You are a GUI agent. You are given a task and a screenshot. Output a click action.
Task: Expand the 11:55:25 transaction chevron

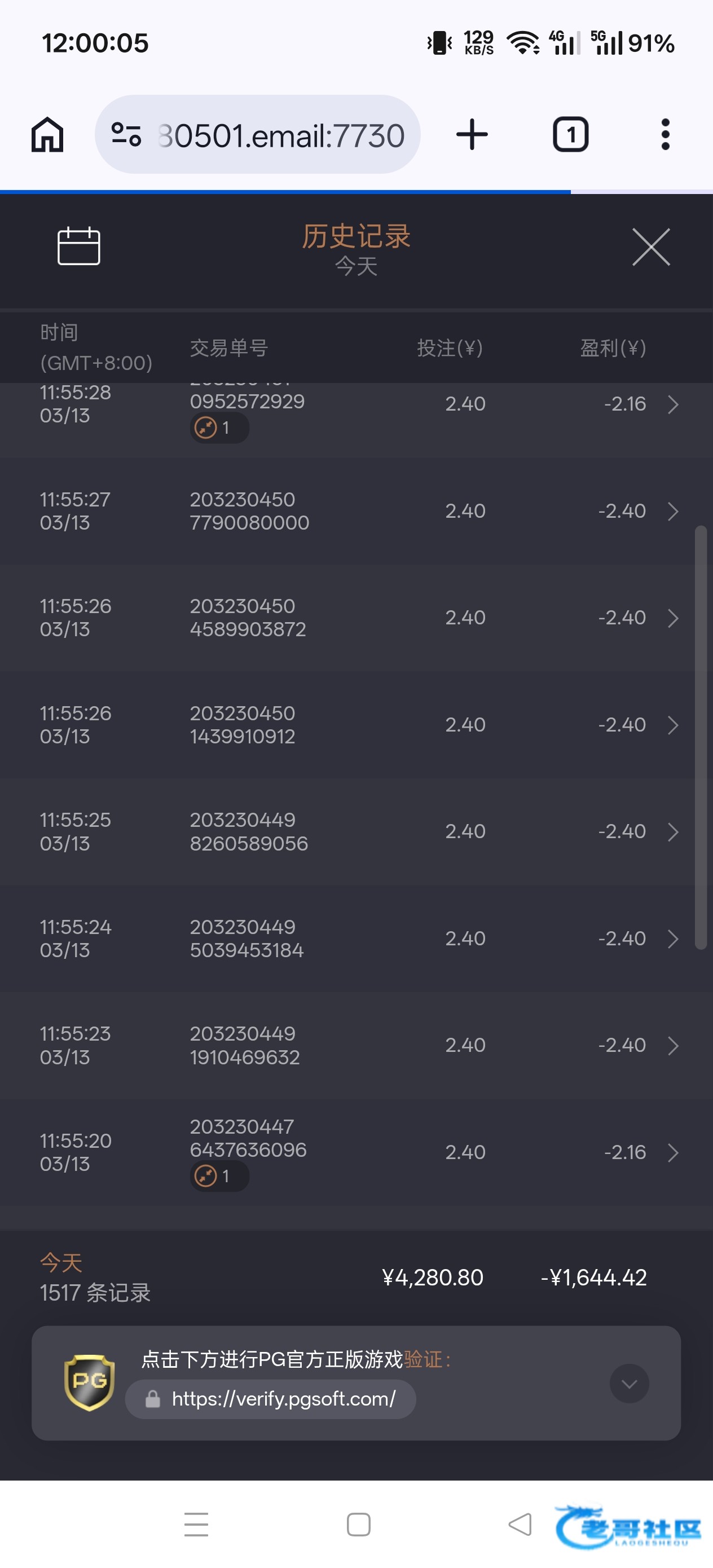pos(672,831)
